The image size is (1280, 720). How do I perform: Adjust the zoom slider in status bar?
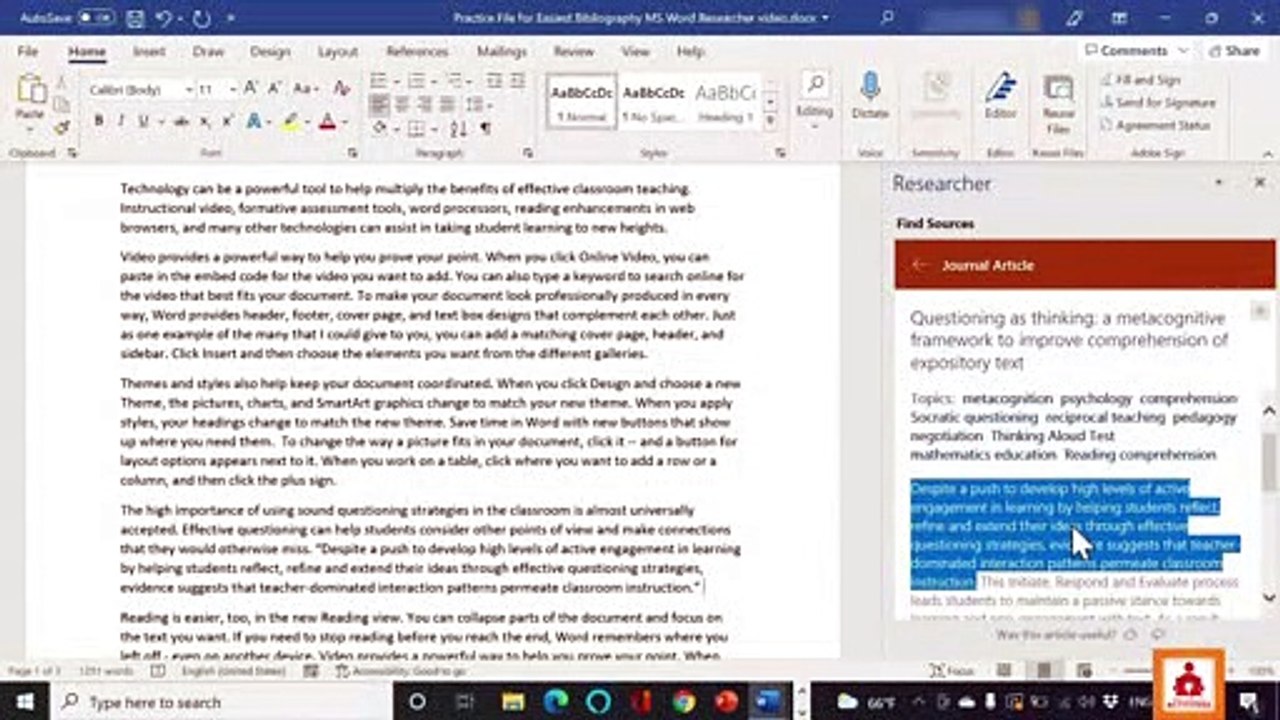coord(1137,670)
